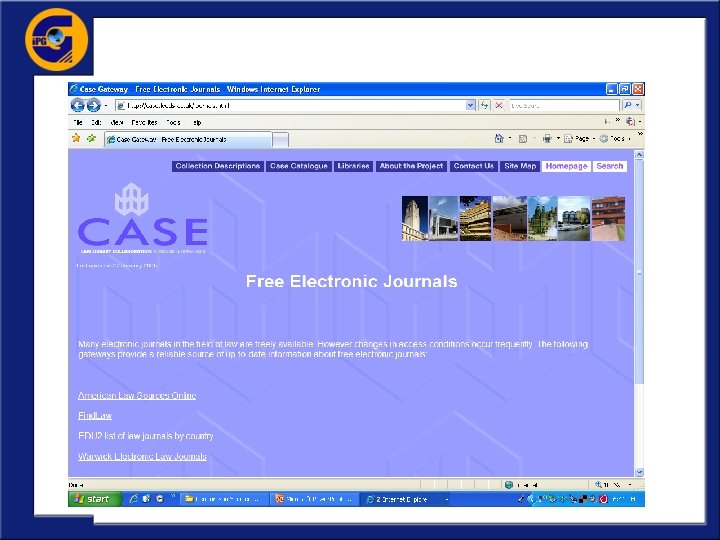Open a new blank tab

(280, 140)
